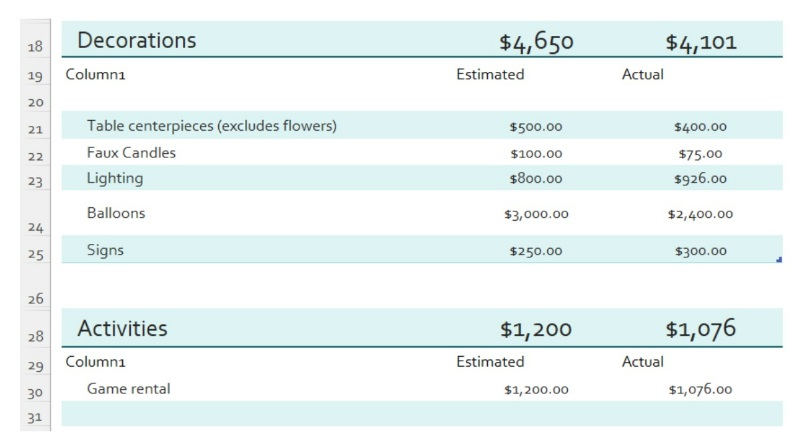The image size is (800, 444).
Task: Click the Signs row label
Action: coord(105,250)
